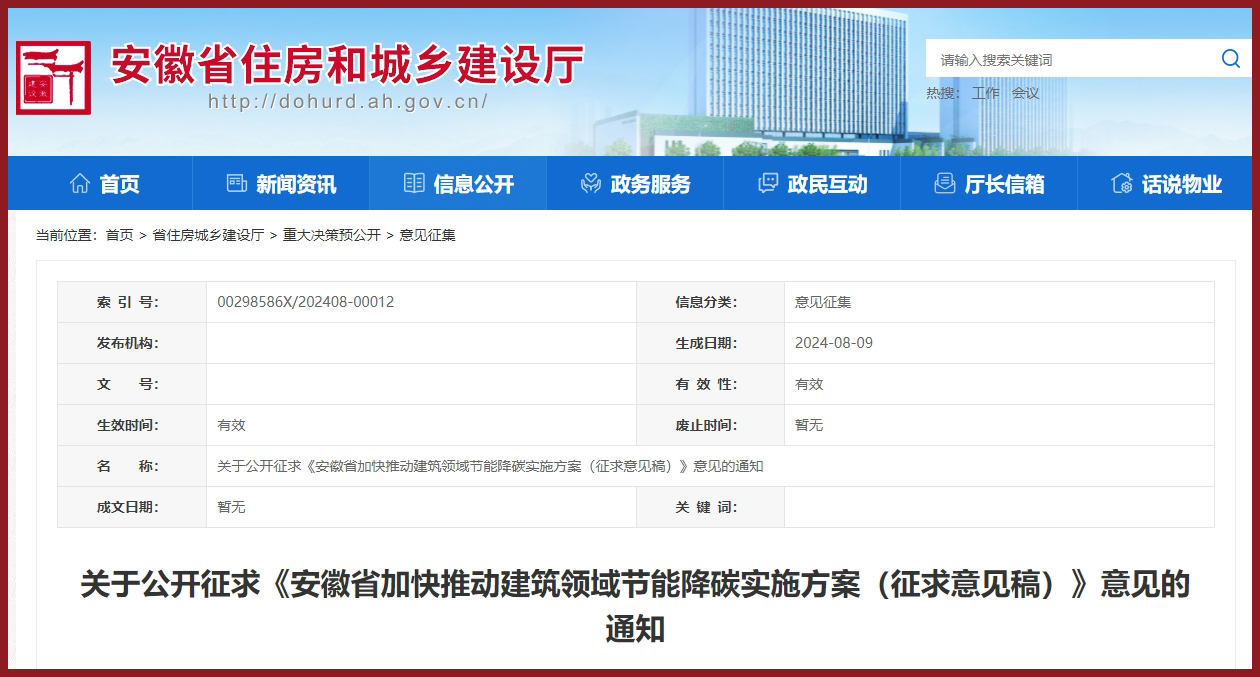Click the 发布机构 label cell
Viewport: 1260px width, 677px height.
coord(132,343)
